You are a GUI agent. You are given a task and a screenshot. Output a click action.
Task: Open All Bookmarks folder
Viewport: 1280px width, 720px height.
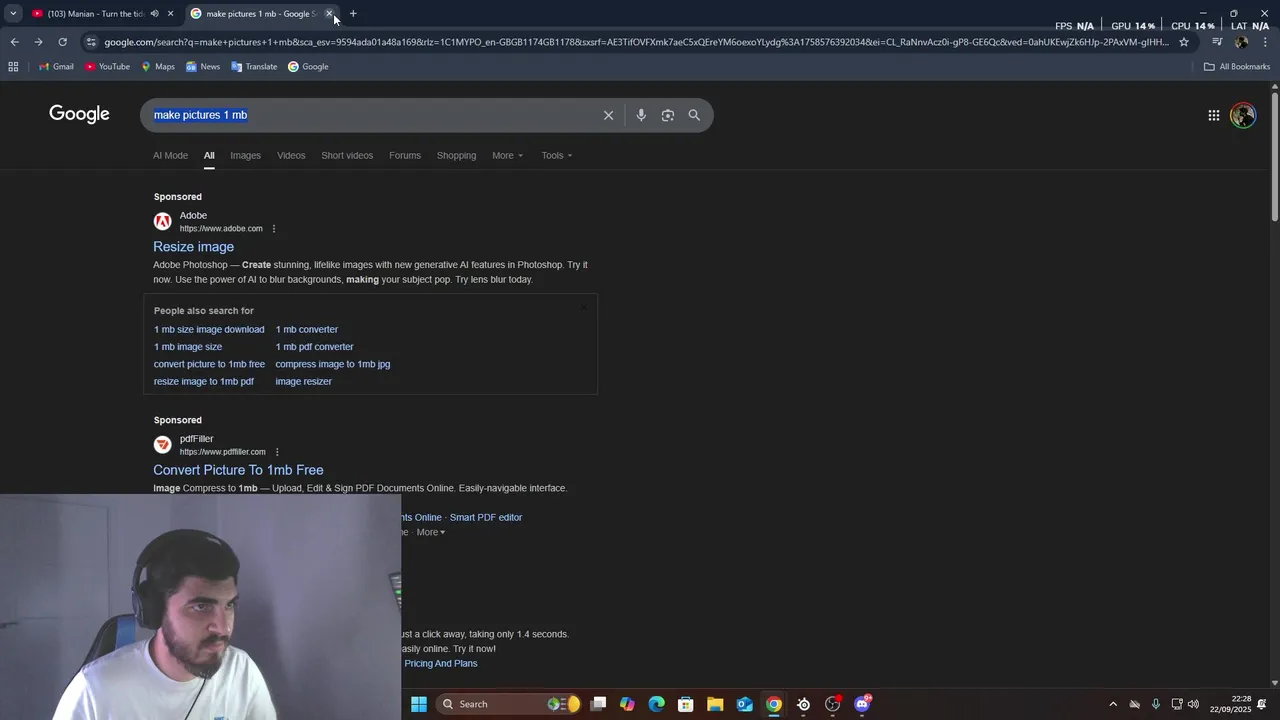(x=1237, y=67)
